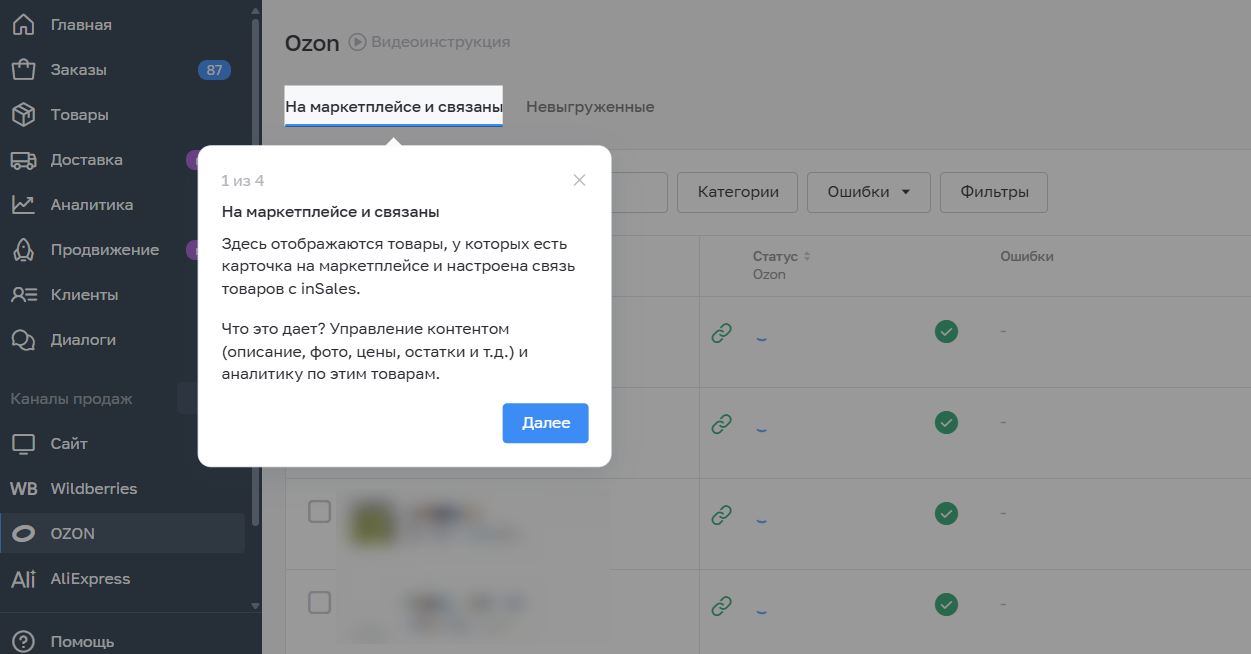Screen dimensions: 1251x654
Task: Open the Фильтры button
Action: [x=993, y=192]
